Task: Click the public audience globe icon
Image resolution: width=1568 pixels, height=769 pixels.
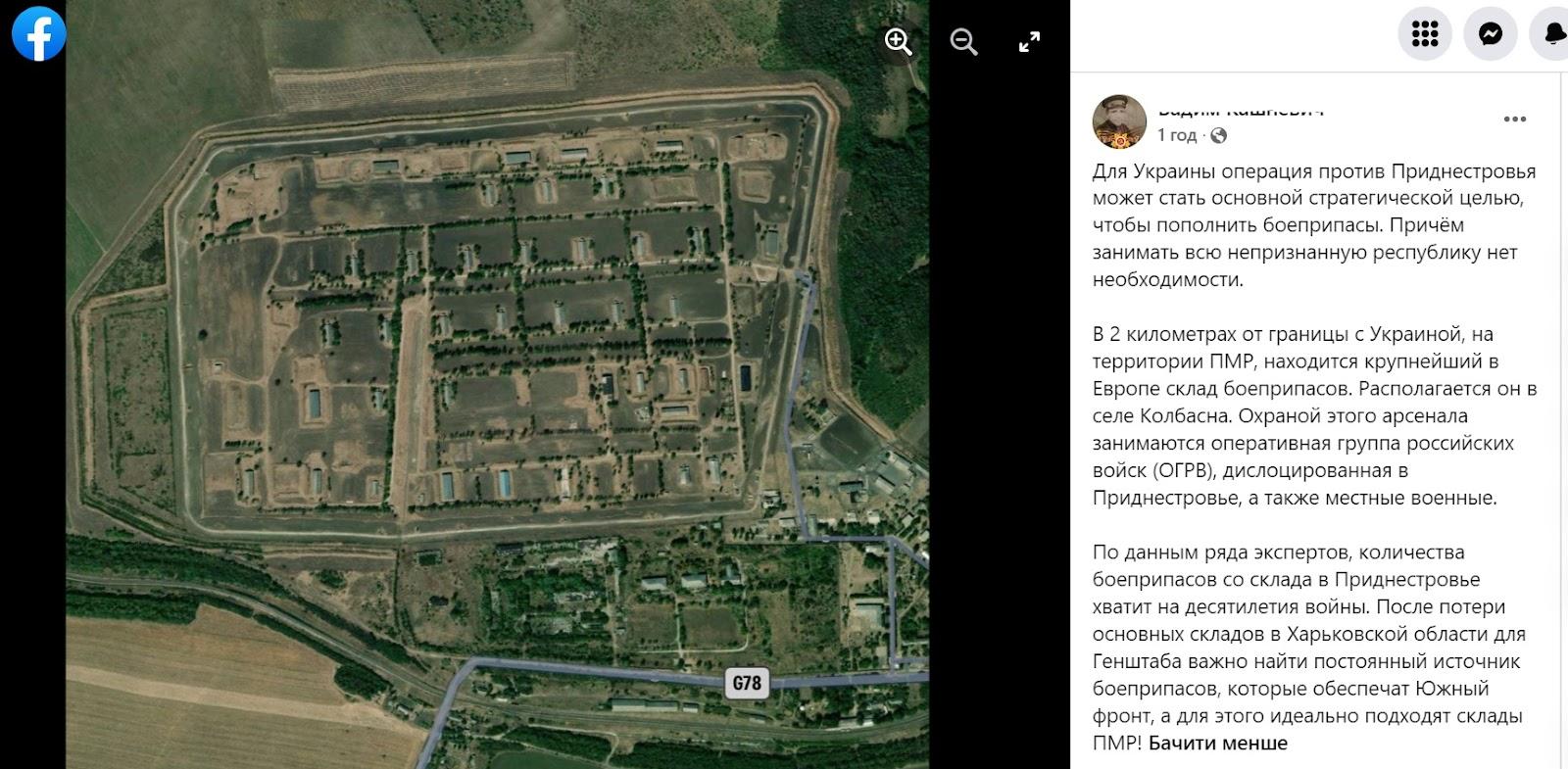Action: (1218, 135)
